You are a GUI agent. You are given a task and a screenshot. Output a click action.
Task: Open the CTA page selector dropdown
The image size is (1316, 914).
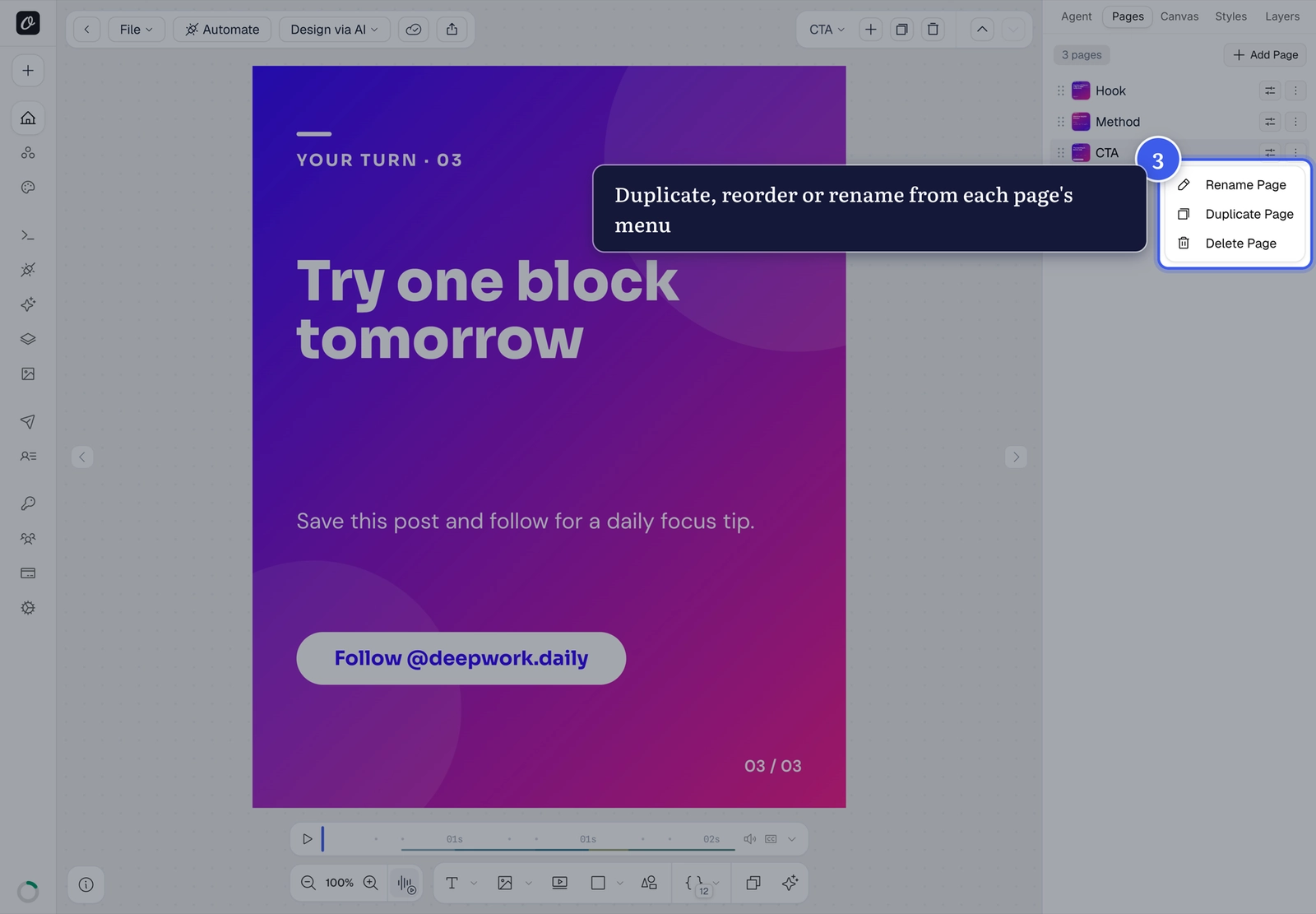827,30
